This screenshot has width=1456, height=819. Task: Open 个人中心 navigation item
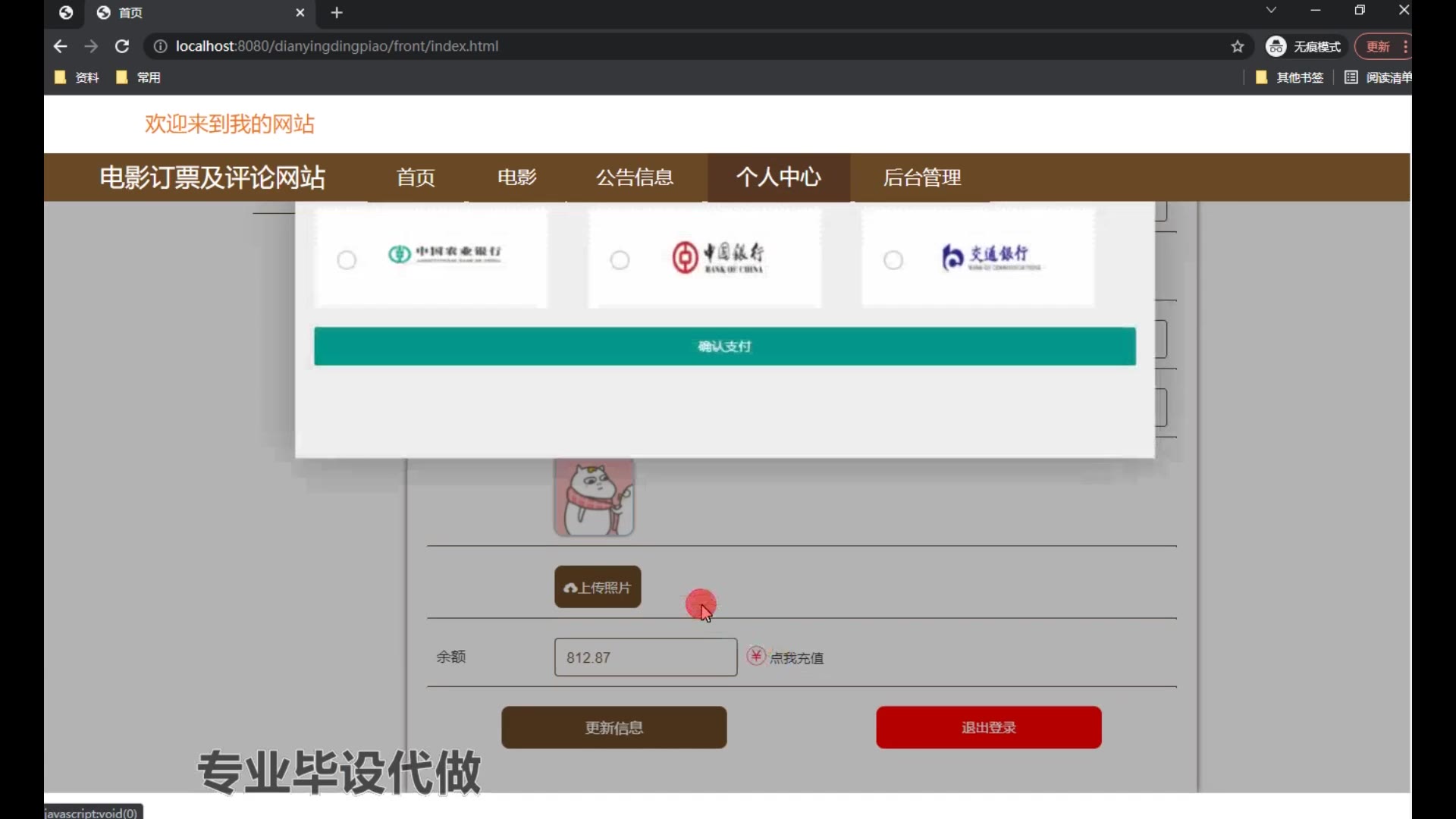point(779,177)
